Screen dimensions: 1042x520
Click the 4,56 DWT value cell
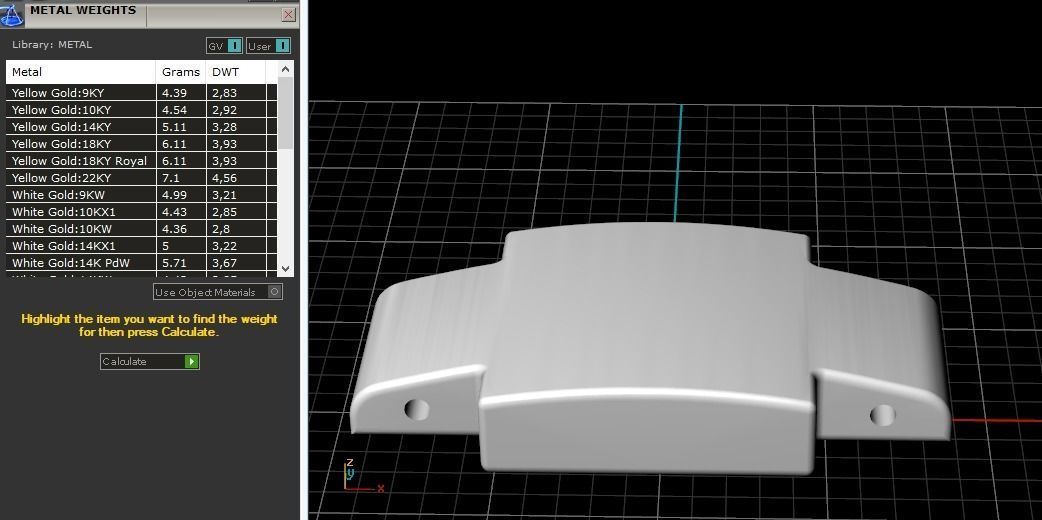click(x=236, y=178)
